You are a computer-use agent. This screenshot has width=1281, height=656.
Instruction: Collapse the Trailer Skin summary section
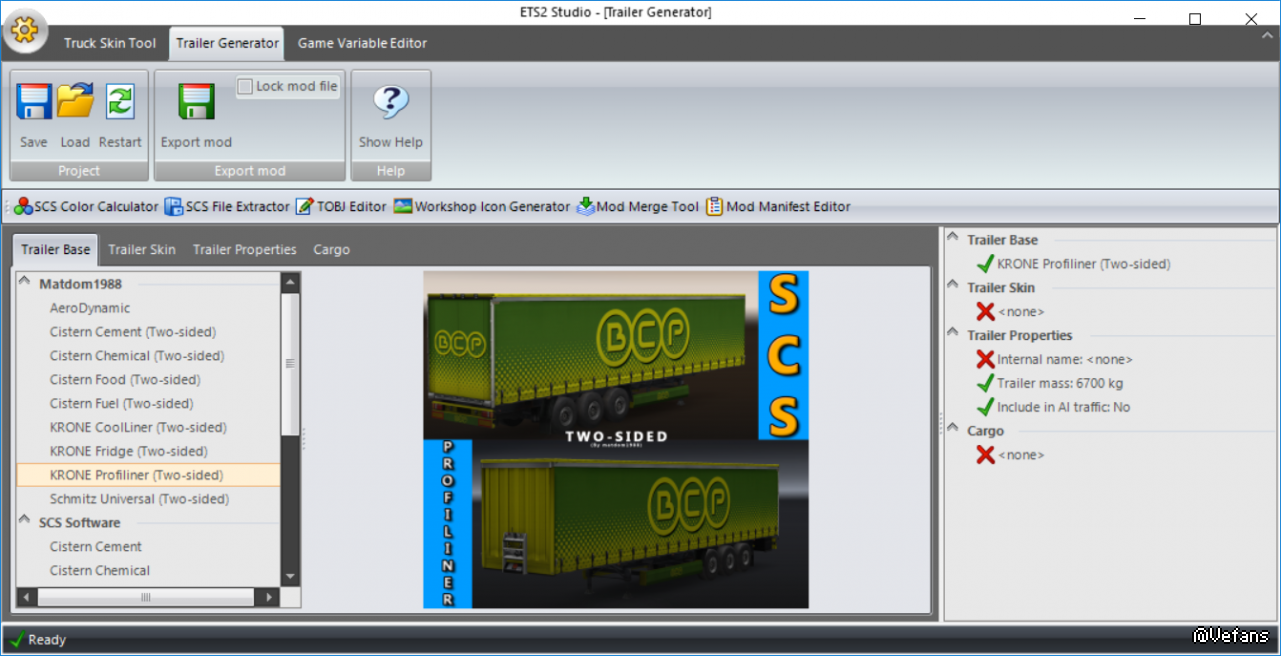pos(953,287)
